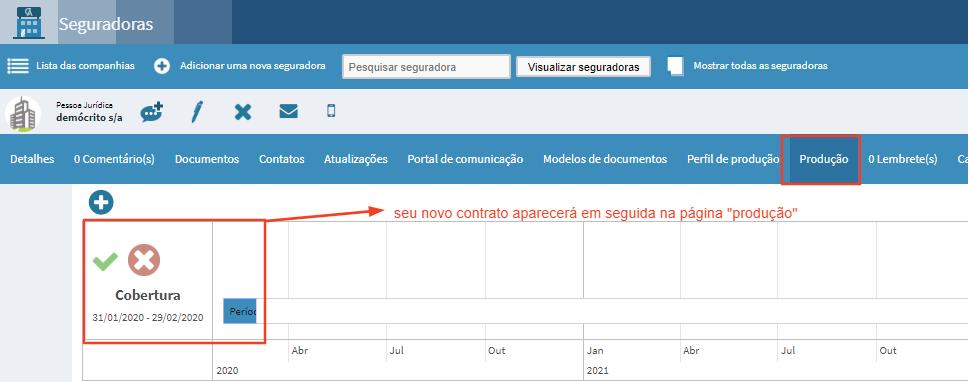Switch to the Documentos tab
968x382 pixels.
[x=207, y=159]
